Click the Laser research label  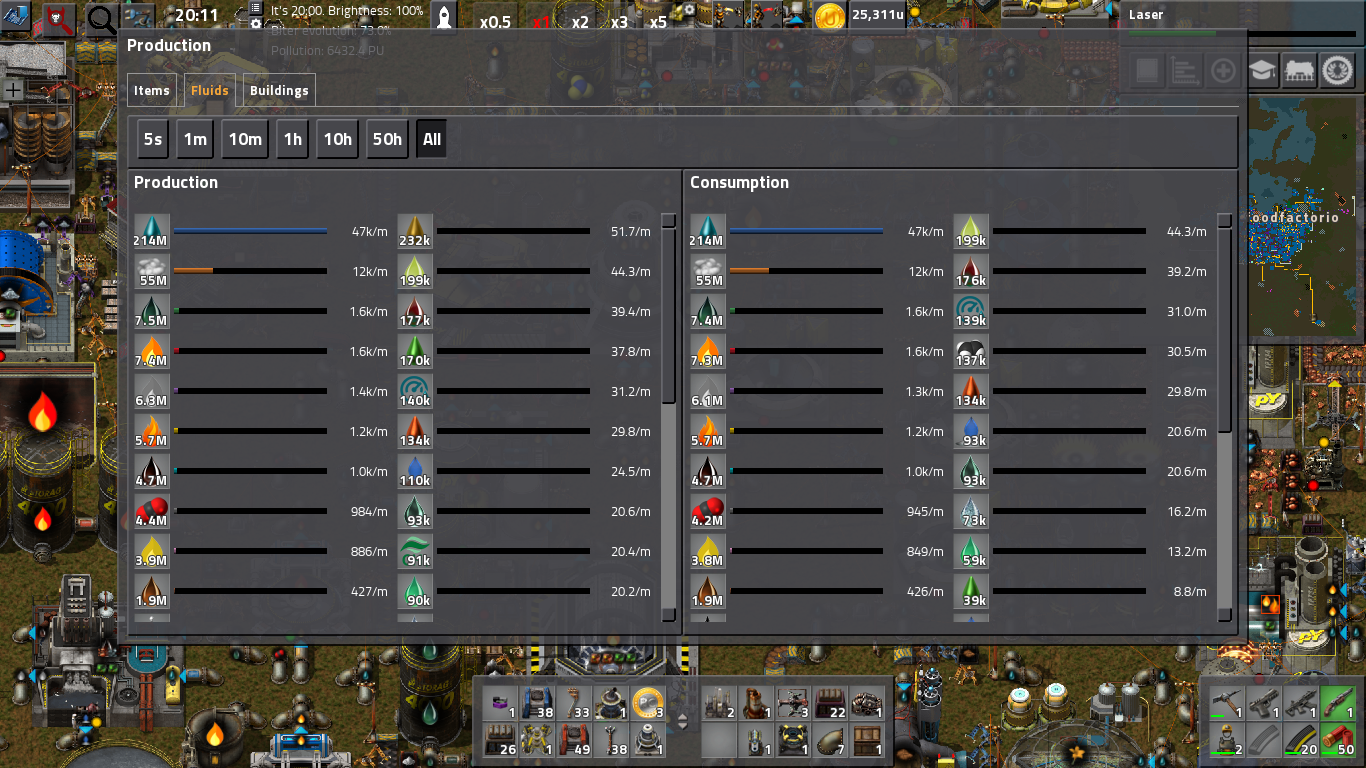click(1146, 15)
